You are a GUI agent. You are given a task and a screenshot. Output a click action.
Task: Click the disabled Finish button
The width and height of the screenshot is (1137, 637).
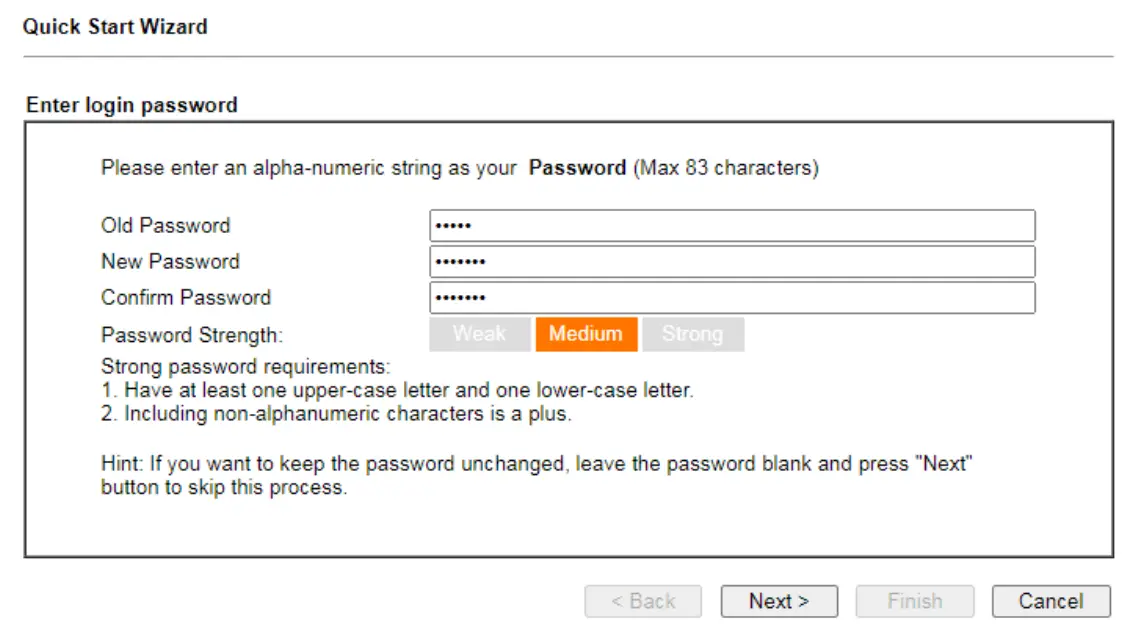coord(915,601)
